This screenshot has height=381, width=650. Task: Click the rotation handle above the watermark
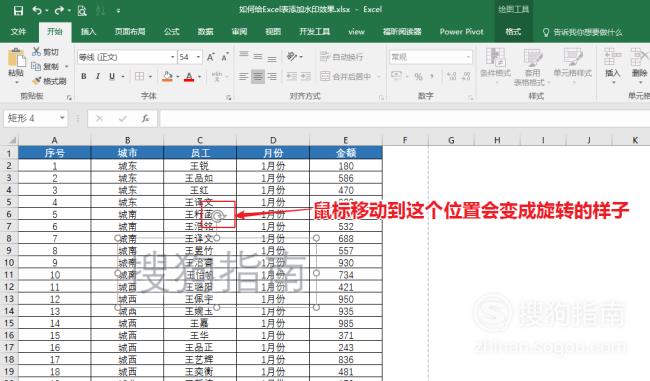coord(218,215)
